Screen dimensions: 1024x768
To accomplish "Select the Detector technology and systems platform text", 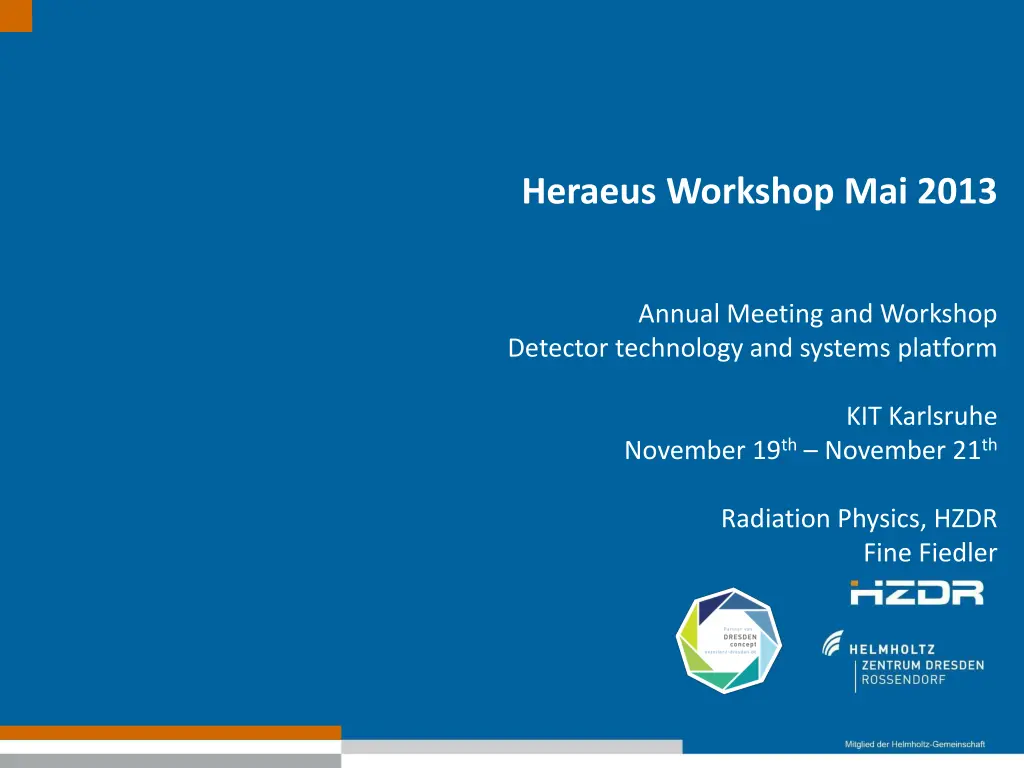I will (752, 348).
